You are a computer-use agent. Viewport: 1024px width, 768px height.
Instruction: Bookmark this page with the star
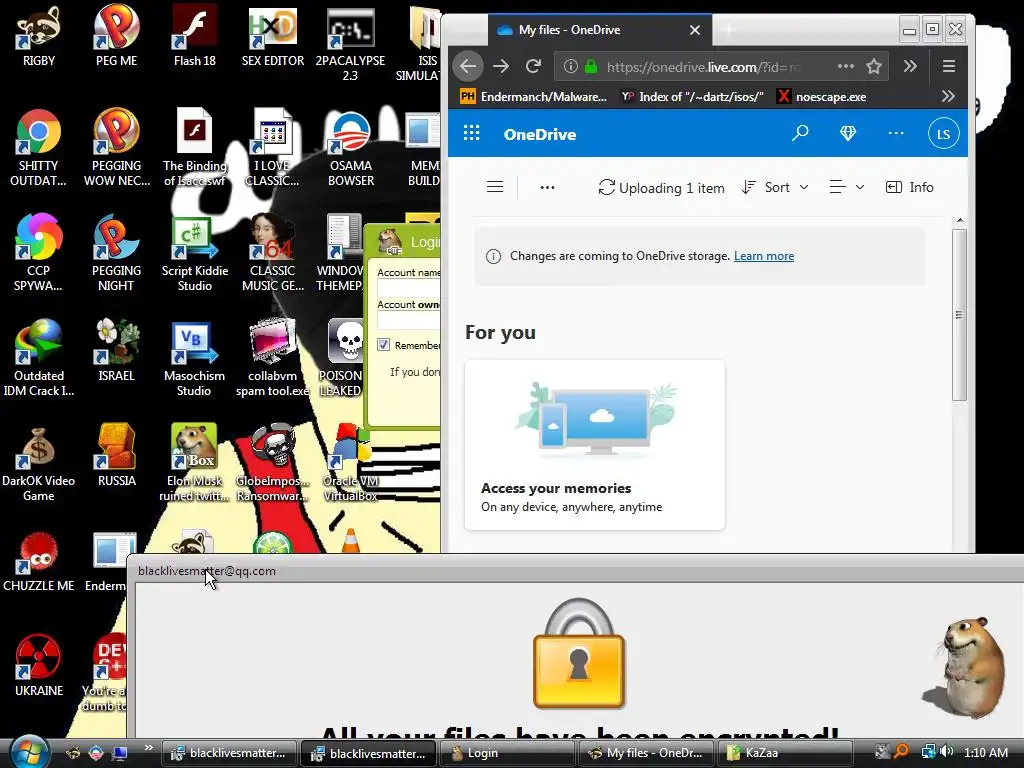click(874, 66)
